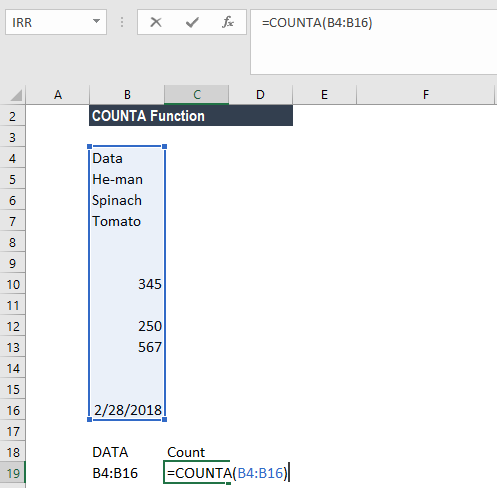497x488 pixels.
Task: Click the Select All corner triangle
Action: tap(16, 95)
